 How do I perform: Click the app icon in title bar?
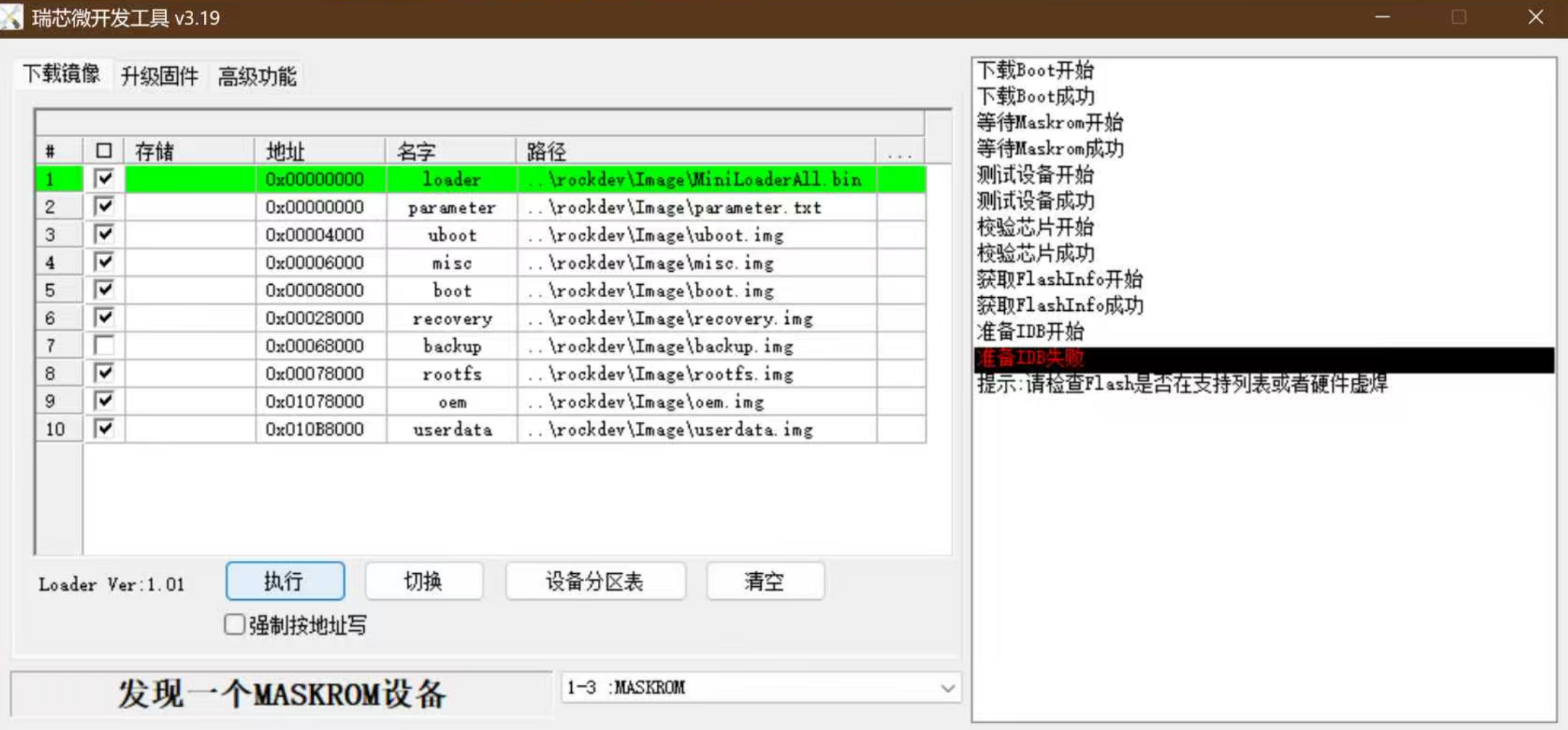pyautogui.click(x=12, y=17)
